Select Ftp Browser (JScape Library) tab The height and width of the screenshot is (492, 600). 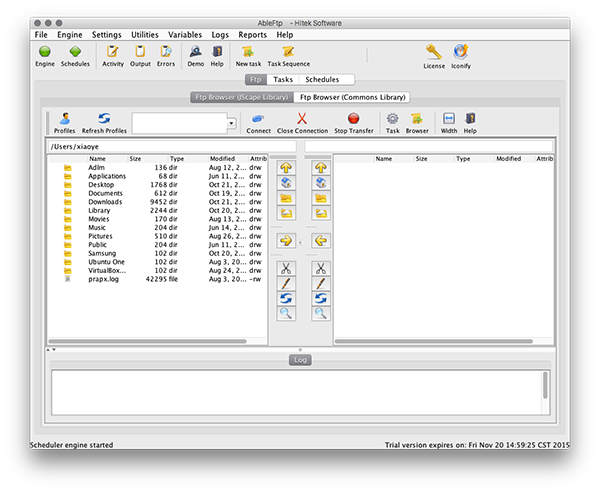[242, 97]
